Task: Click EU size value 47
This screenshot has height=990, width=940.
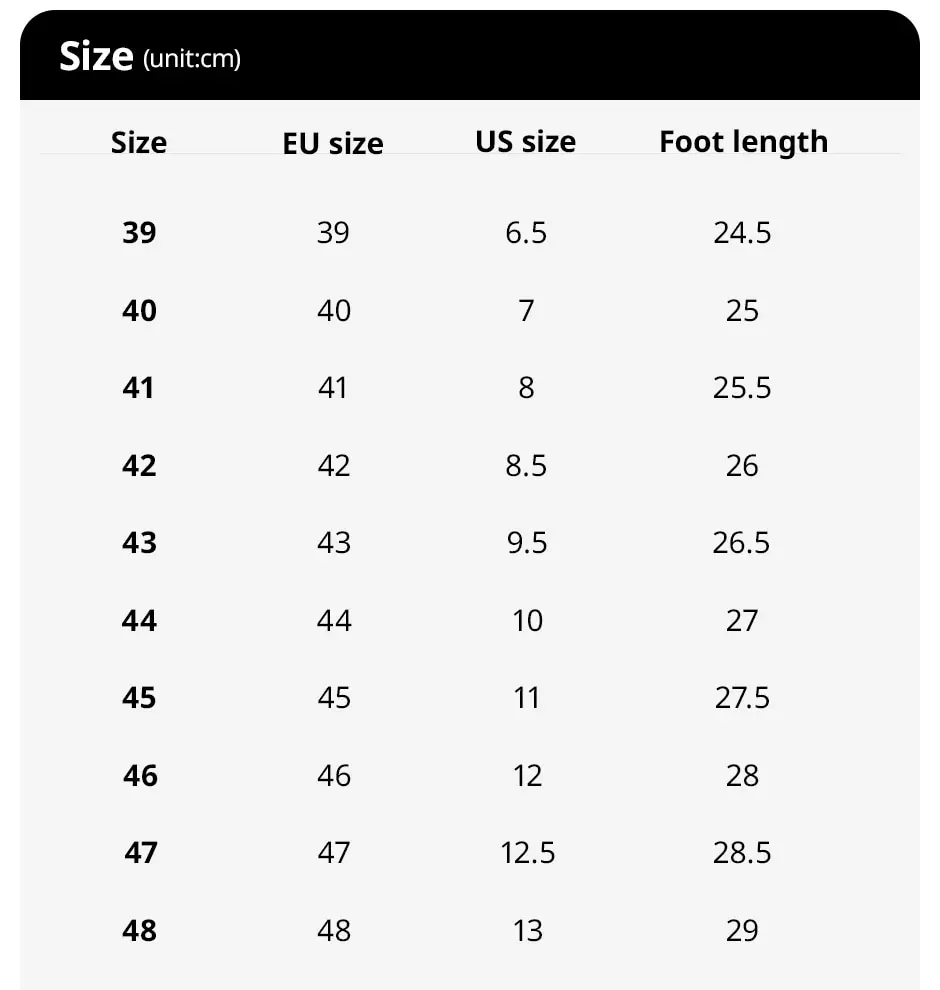Action: [334, 853]
